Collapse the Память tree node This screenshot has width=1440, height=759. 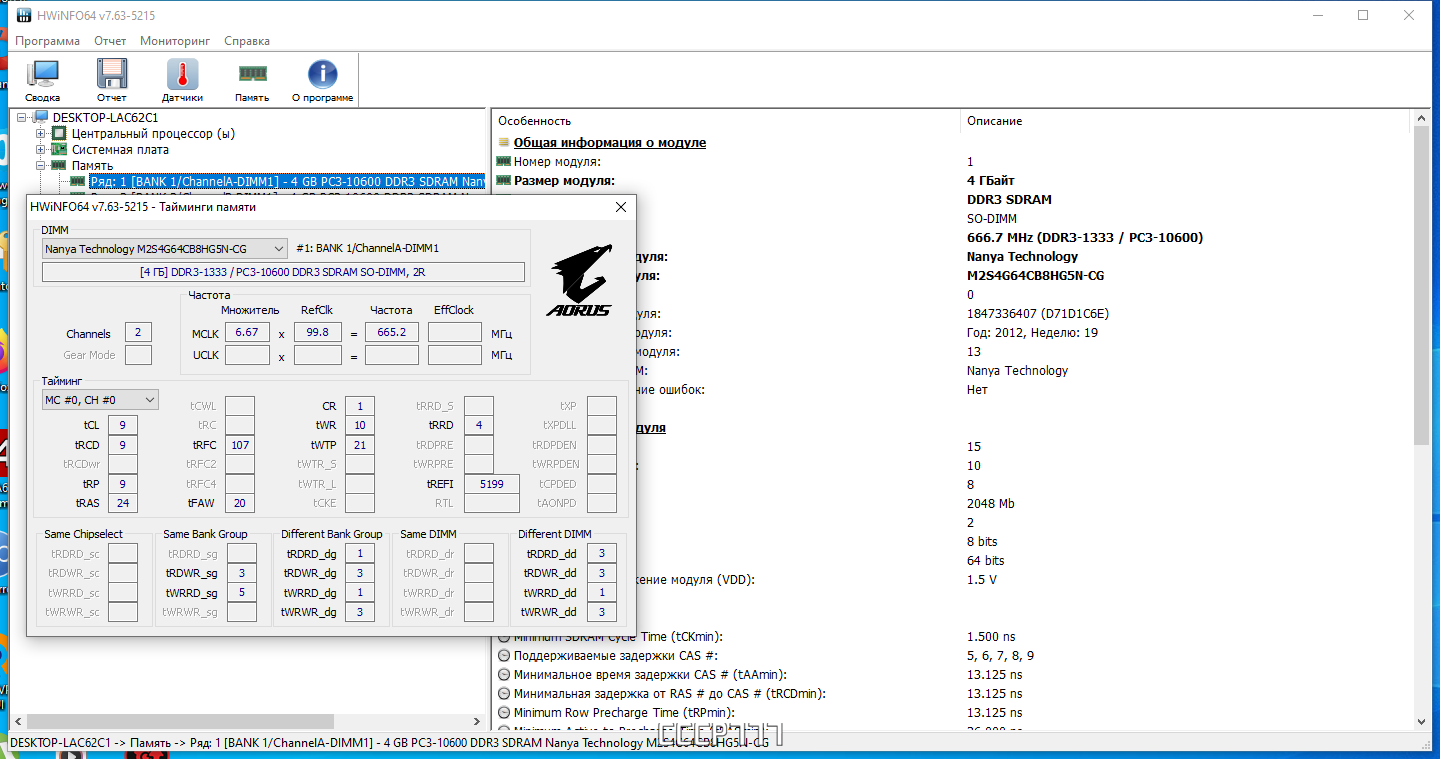[41, 165]
